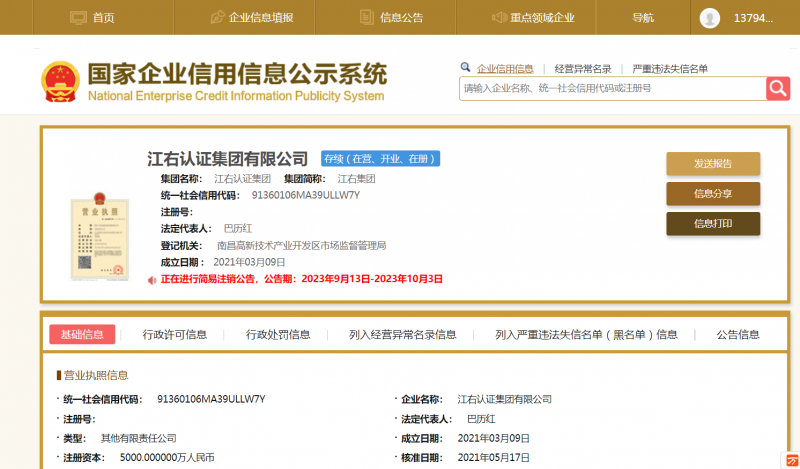Image resolution: width=800 pixels, height=469 pixels.
Task: Click the 国家企业信用信息公示系统 site title
Action: pyautogui.click(x=237, y=75)
